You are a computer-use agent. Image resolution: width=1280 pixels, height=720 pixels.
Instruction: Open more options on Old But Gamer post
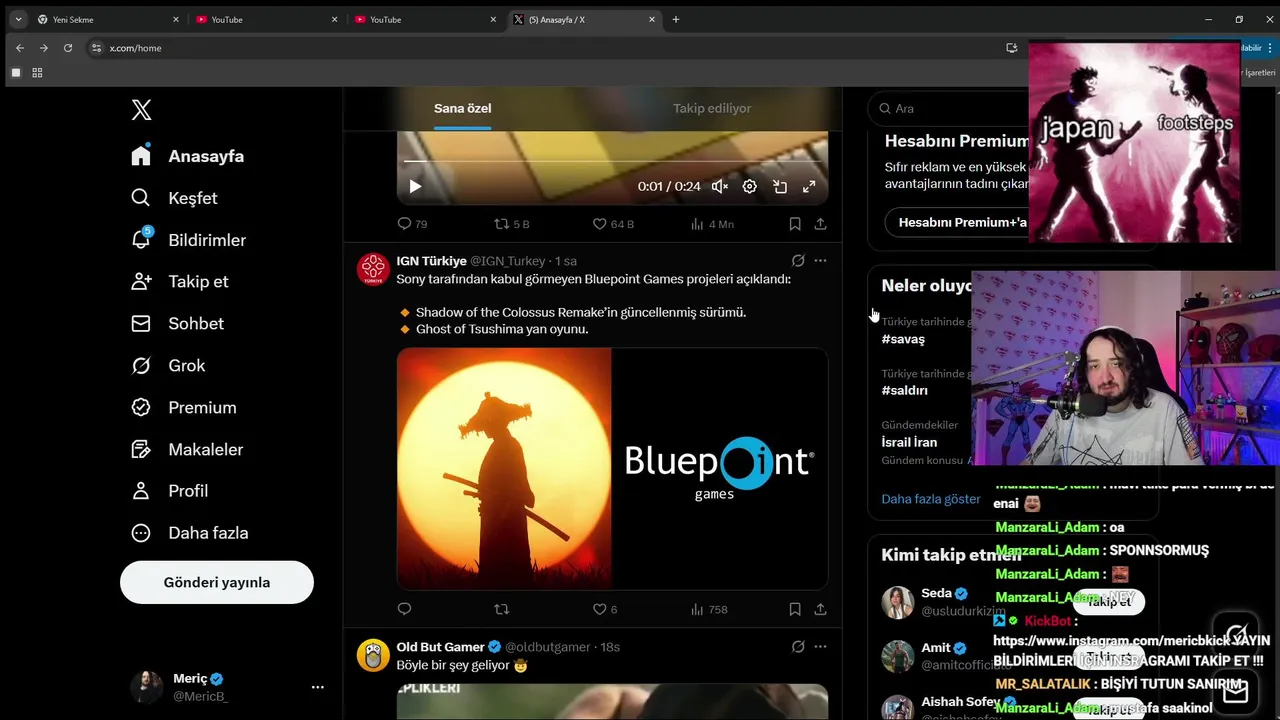pos(820,647)
